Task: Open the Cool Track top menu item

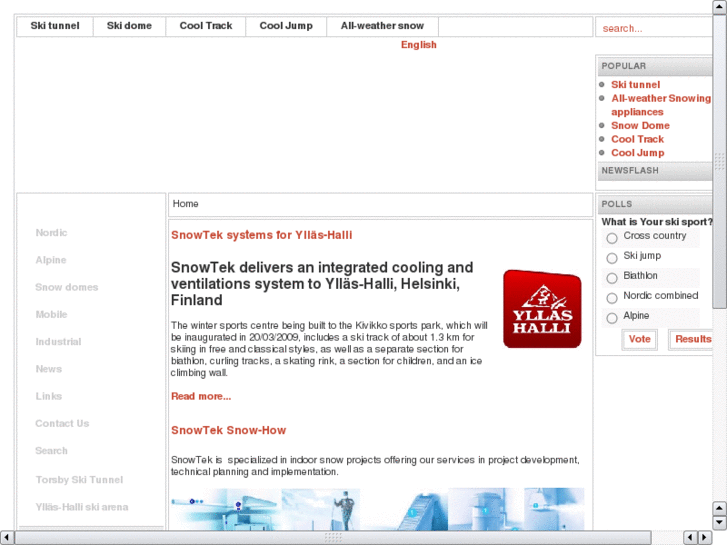Action: pos(206,26)
